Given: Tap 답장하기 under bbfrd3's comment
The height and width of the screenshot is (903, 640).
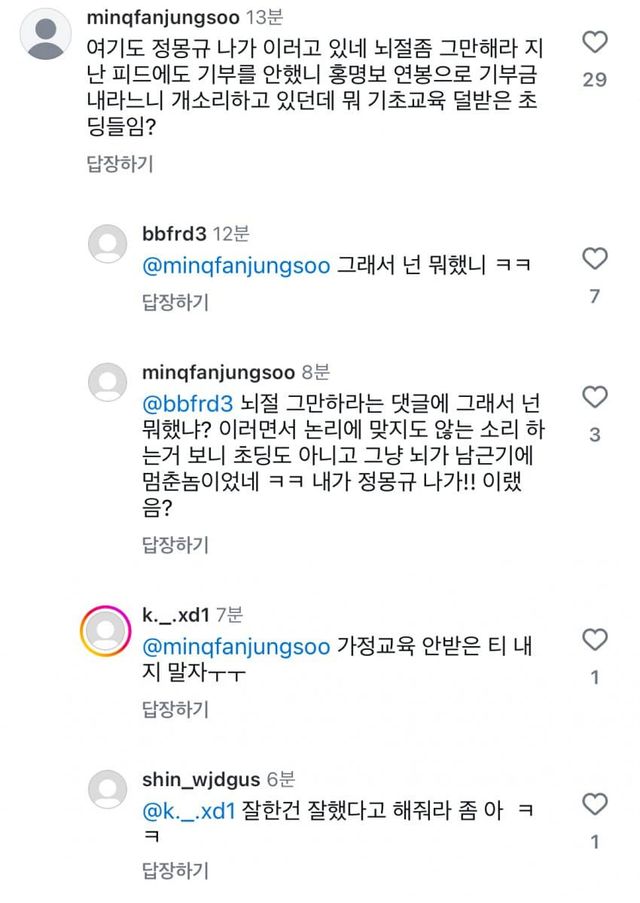Looking at the screenshot, I should point(176,301).
